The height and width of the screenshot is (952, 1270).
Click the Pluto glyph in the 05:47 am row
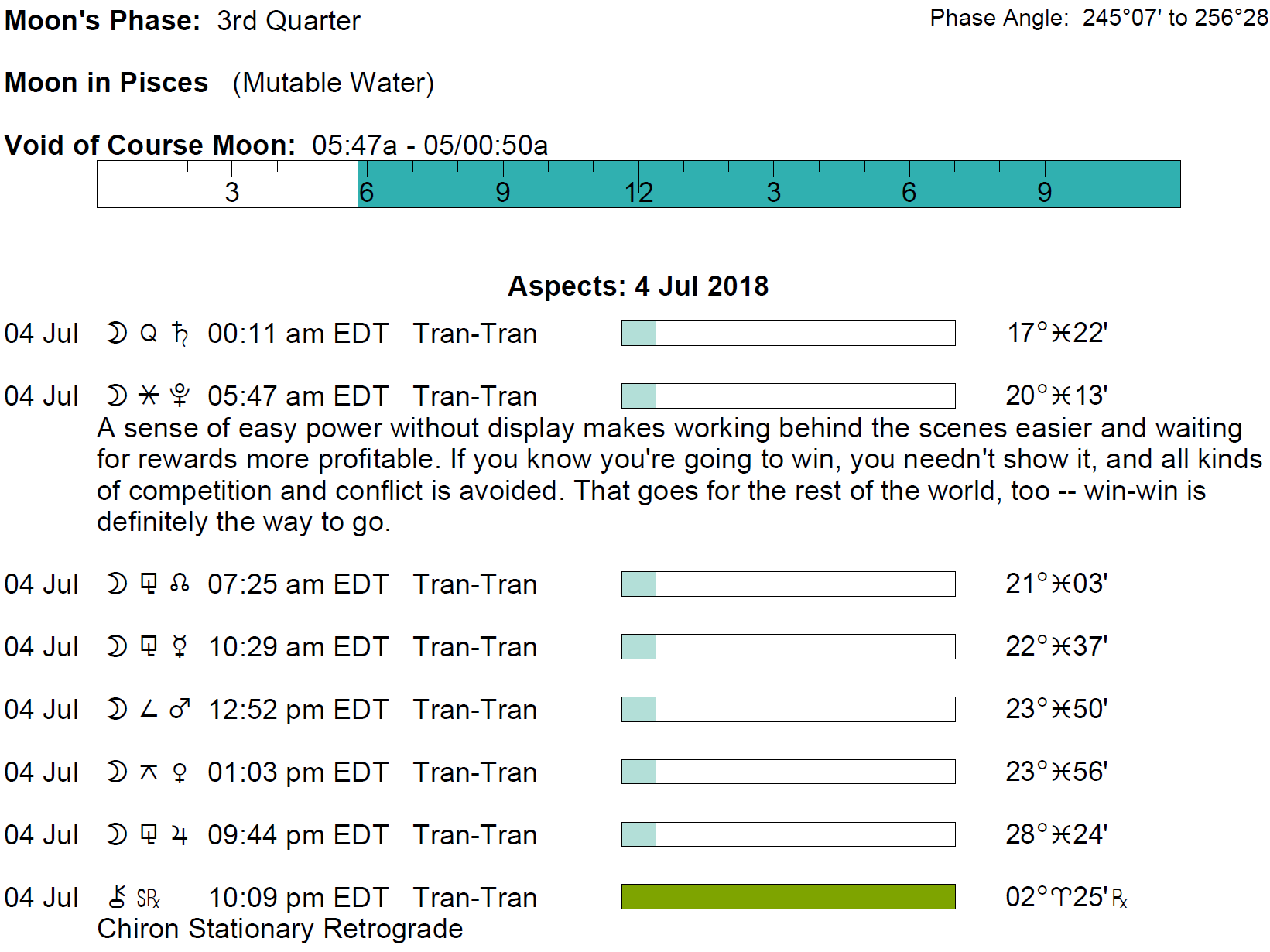pos(180,396)
